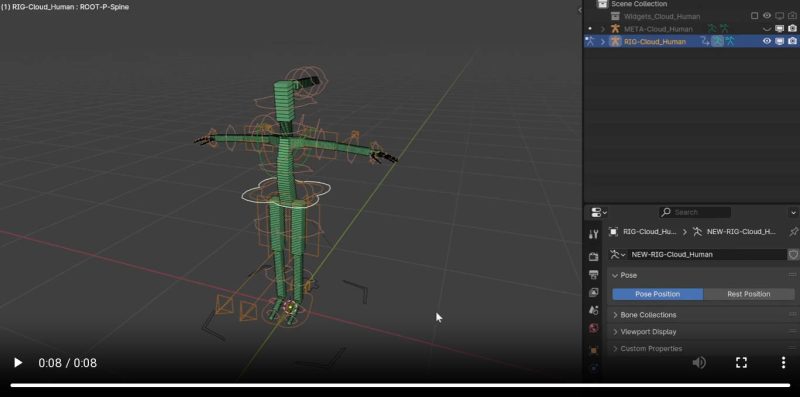Show hidden META-Cloud_Human in viewport

pyautogui.click(x=767, y=29)
